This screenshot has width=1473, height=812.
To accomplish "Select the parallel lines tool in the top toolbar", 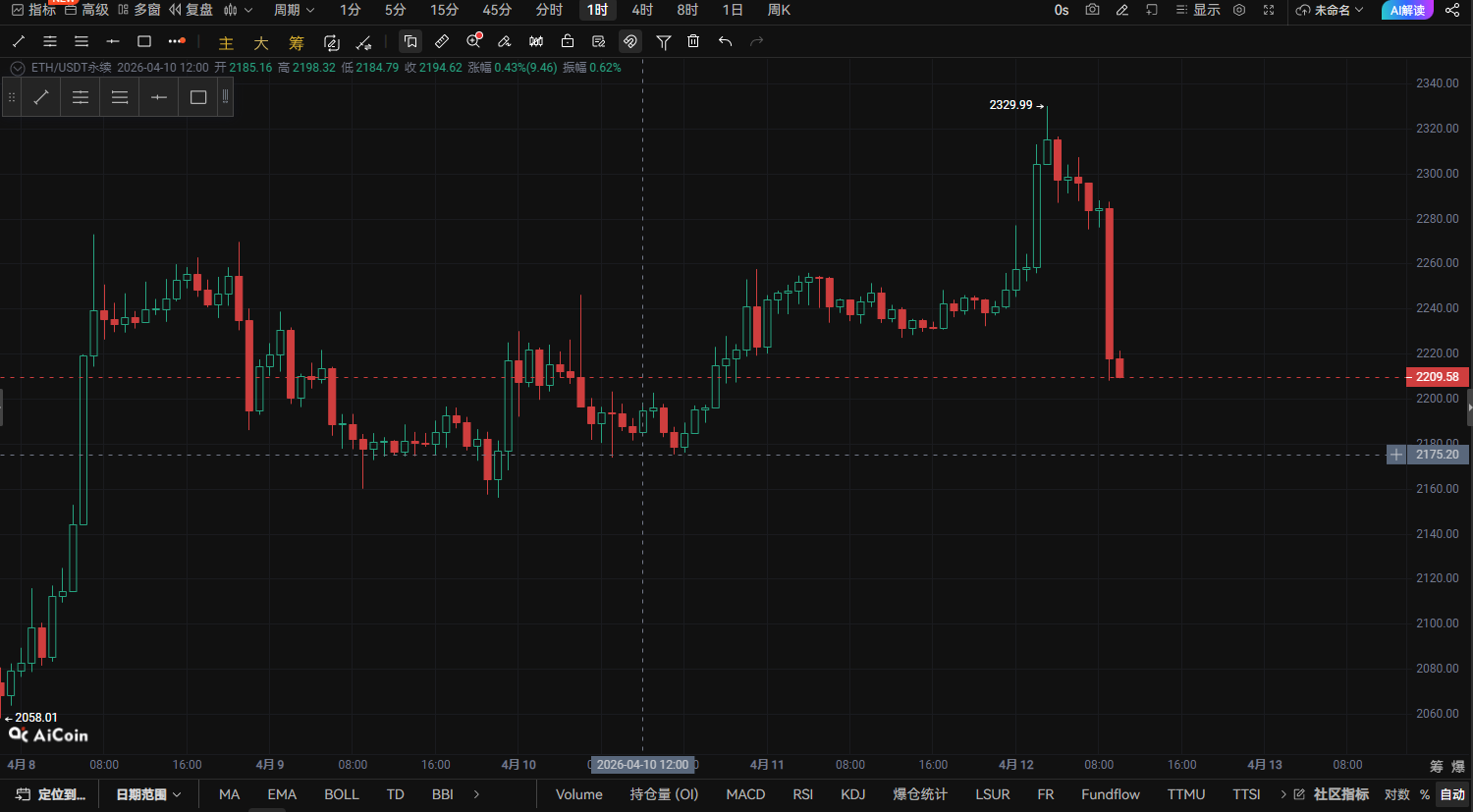I will pyautogui.click(x=82, y=41).
